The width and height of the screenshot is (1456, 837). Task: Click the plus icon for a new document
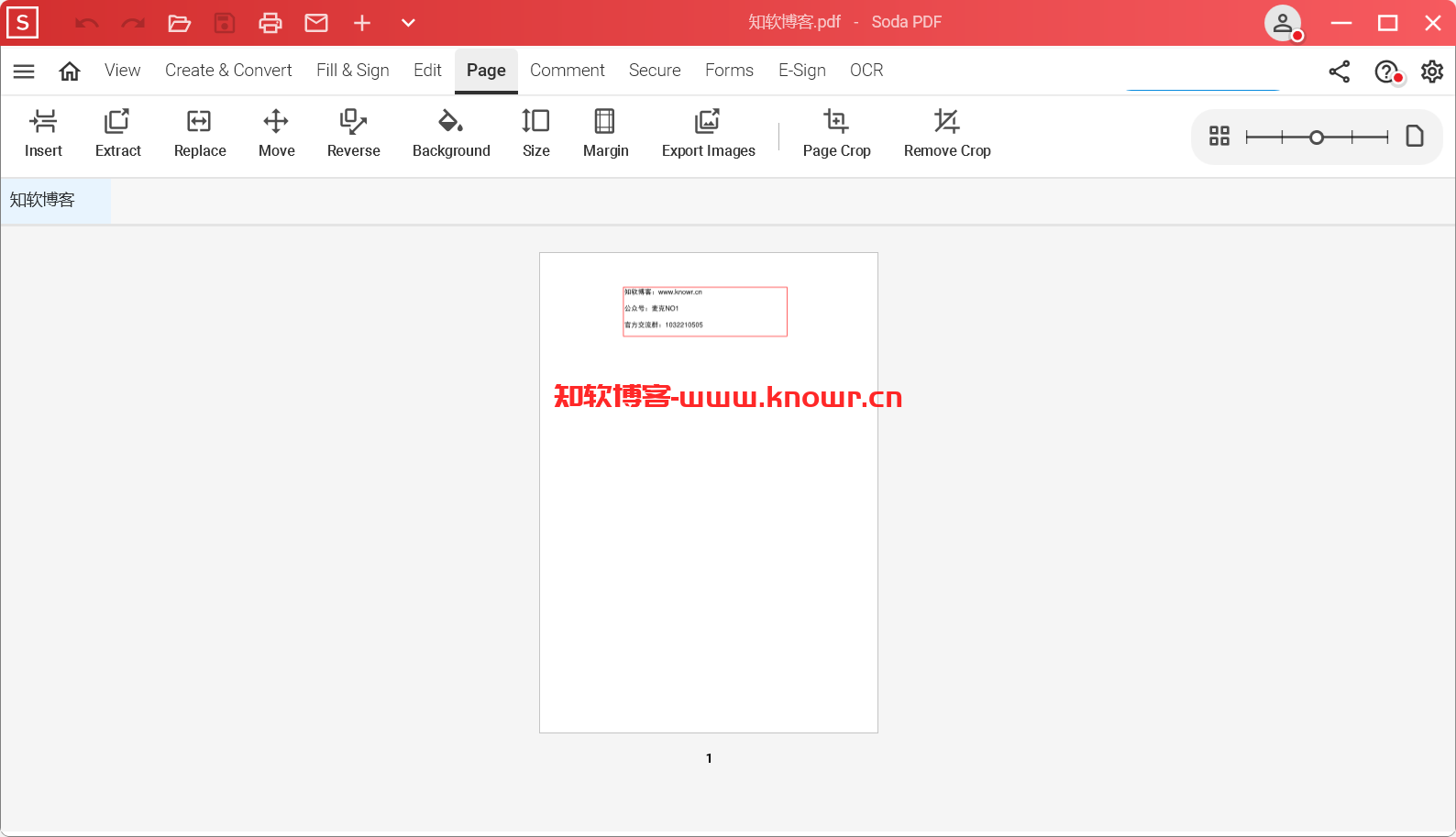pos(362,23)
